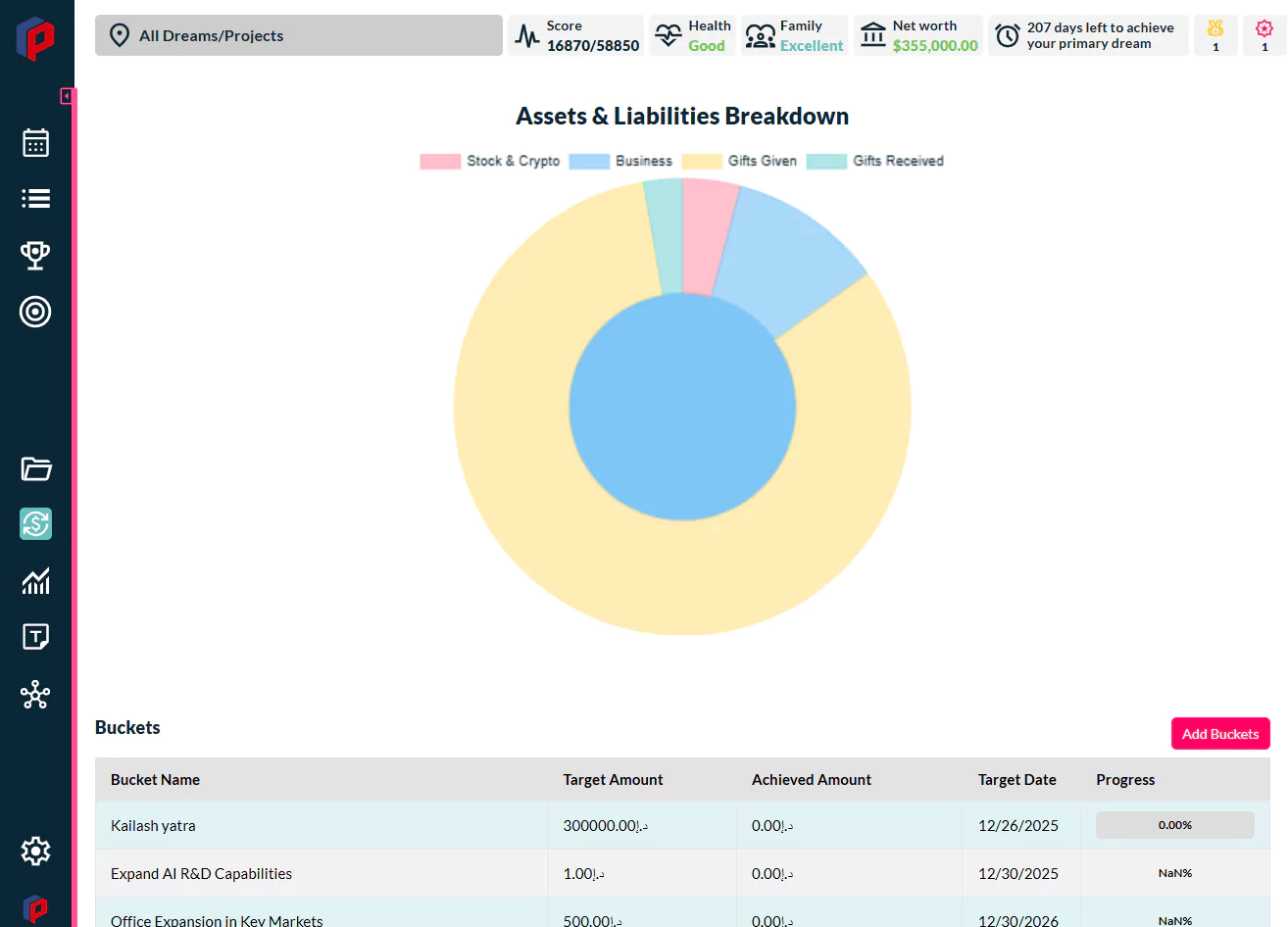The height and width of the screenshot is (927, 1288).
Task: Open the network nodes icon
Action: coord(36,695)
